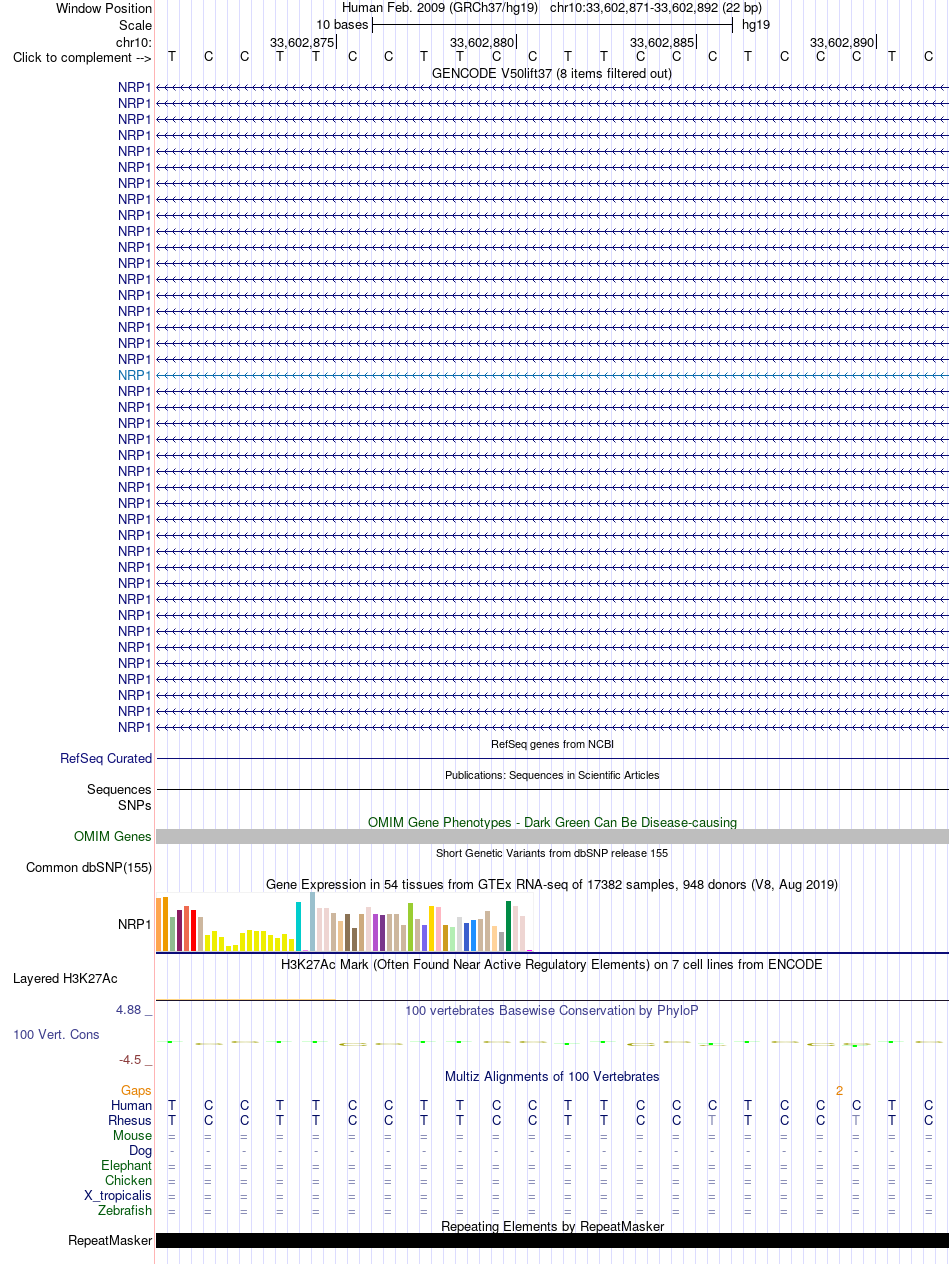Click the 4.88 PhyloP upper axis value
950x1264 pixels.
tap(134, 1010)
